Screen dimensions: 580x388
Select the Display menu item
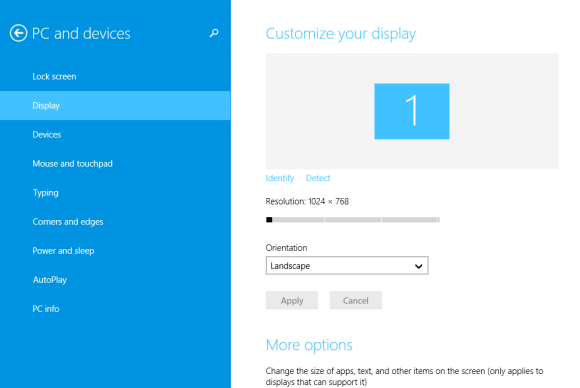pos(115,105)
